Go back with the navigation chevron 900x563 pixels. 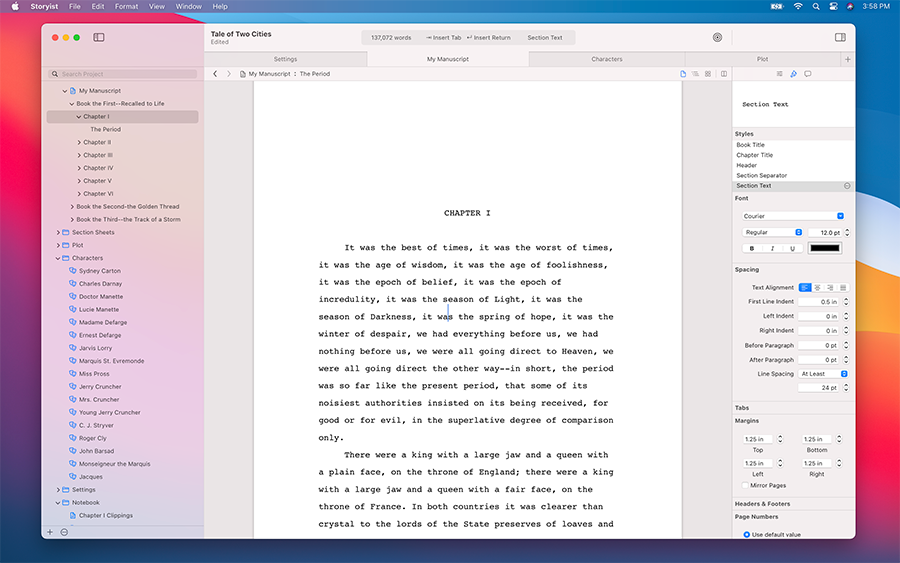pyautogui.click(x=215, y=74)
